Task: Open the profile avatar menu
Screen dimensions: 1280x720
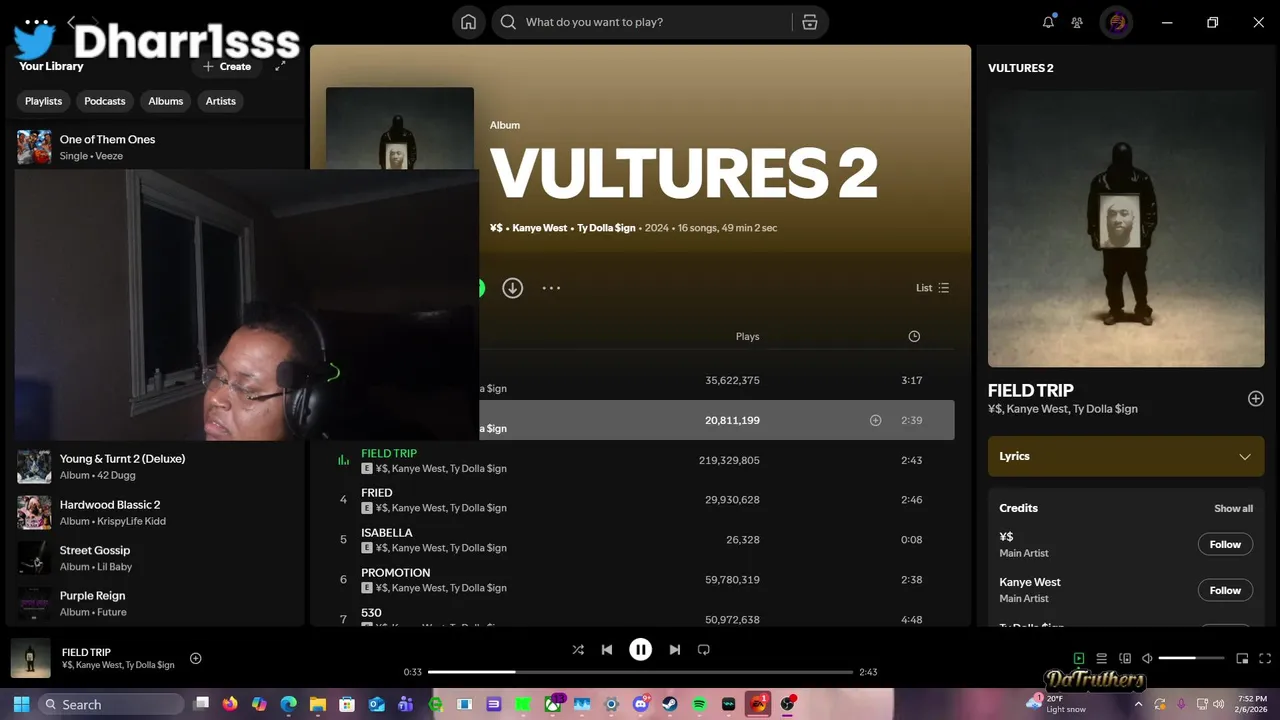Action: click(x=1116, y=22)
